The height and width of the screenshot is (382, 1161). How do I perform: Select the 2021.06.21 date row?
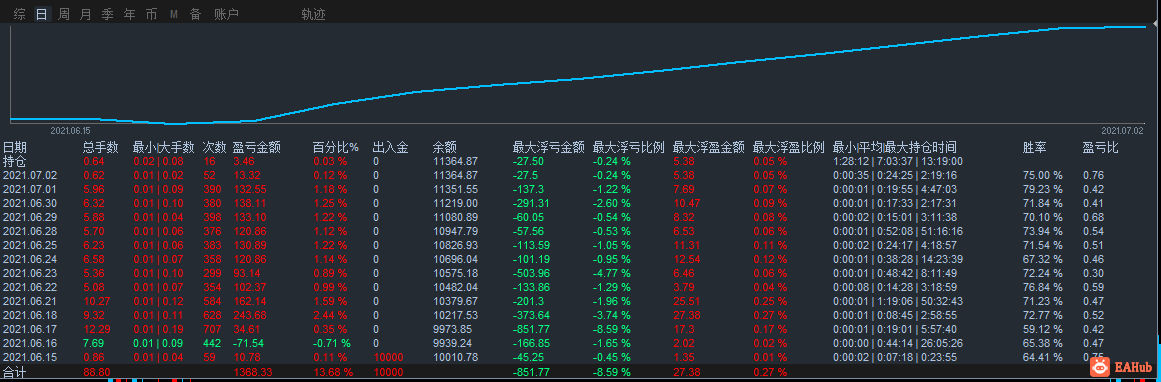click(x=580, y=301)
